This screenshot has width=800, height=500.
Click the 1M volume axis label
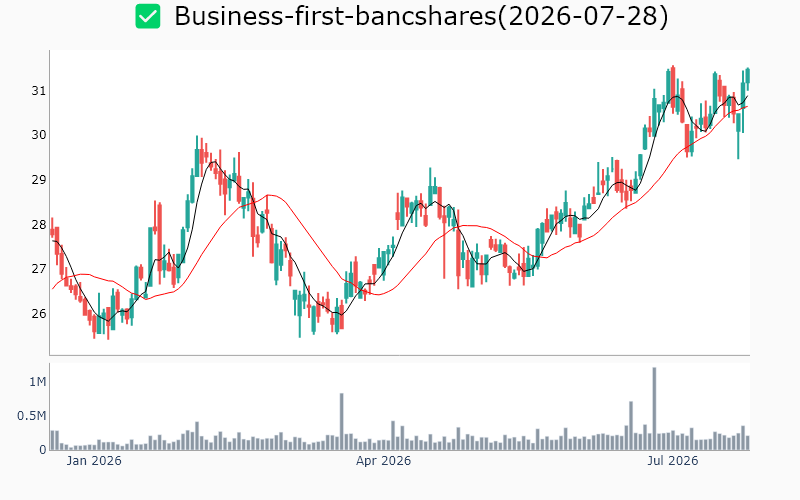tap(38, 382)
